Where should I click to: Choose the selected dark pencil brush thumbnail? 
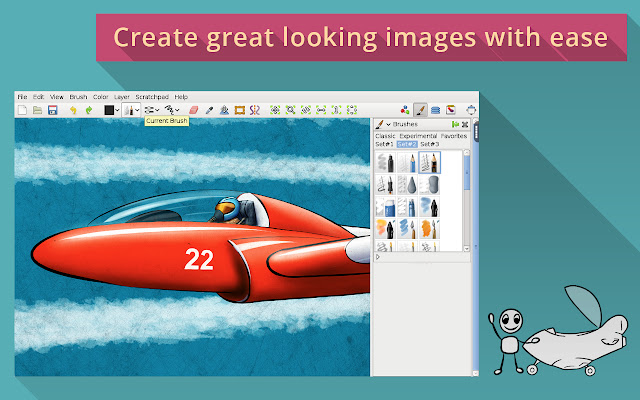click(429, 162)
